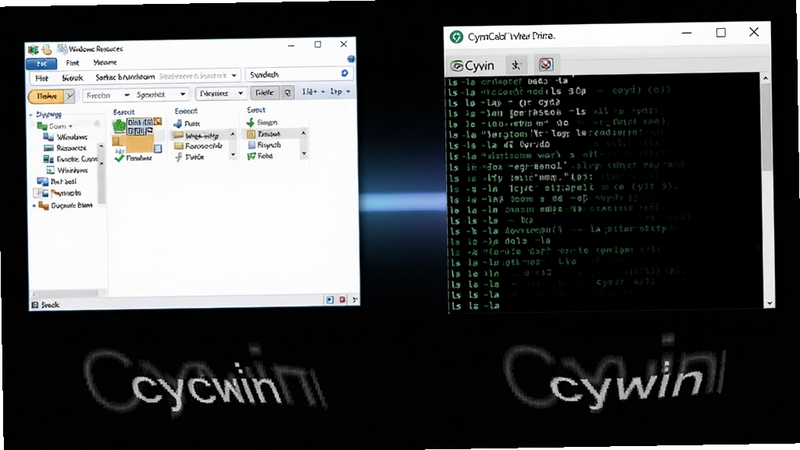The image size is (800, 450).
Task: Click the down arrow of the terminal scrollbar
Action: pyautogui.click(x=769, y=303)
